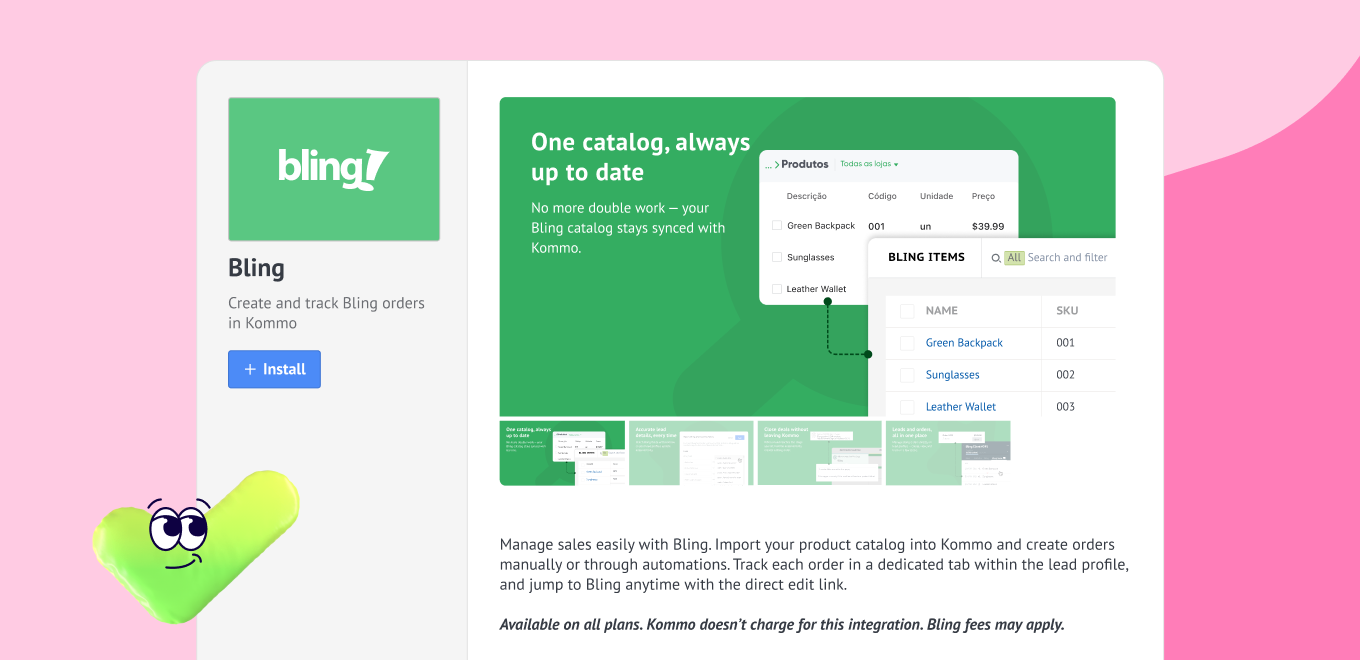Install the Bling integration
This screenshot has height=660, width=1360.
pos(274,369)
